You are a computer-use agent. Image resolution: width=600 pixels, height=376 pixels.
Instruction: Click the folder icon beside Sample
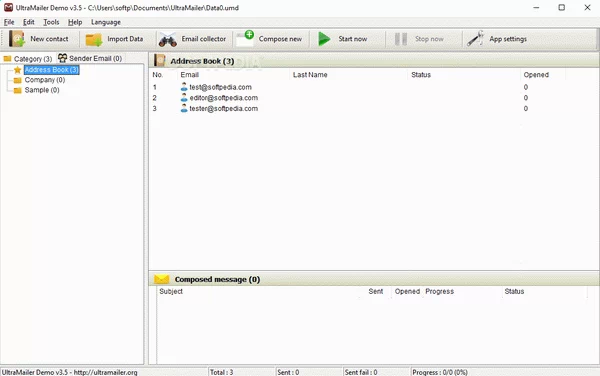click(x=18, y=90)
